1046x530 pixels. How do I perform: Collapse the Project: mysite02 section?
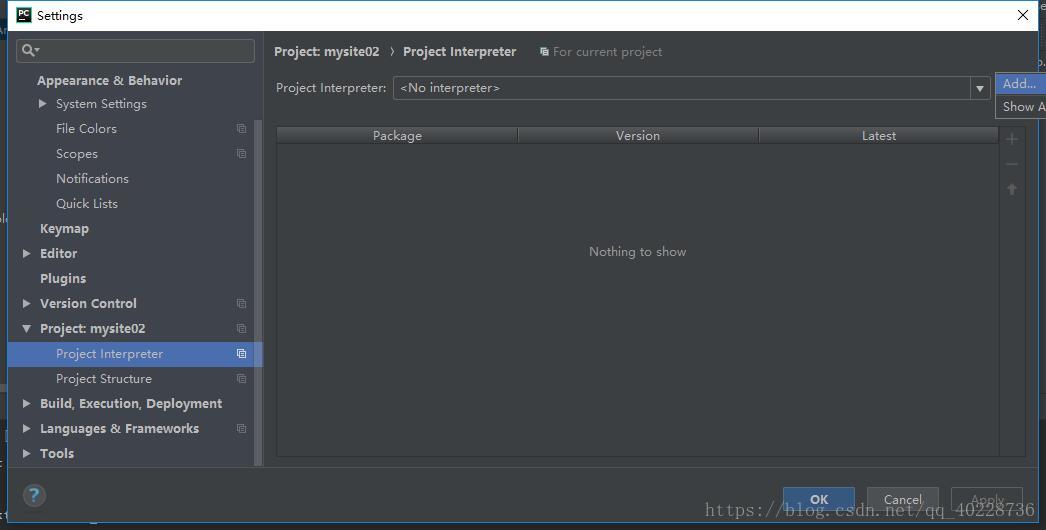tap(27, 328)
